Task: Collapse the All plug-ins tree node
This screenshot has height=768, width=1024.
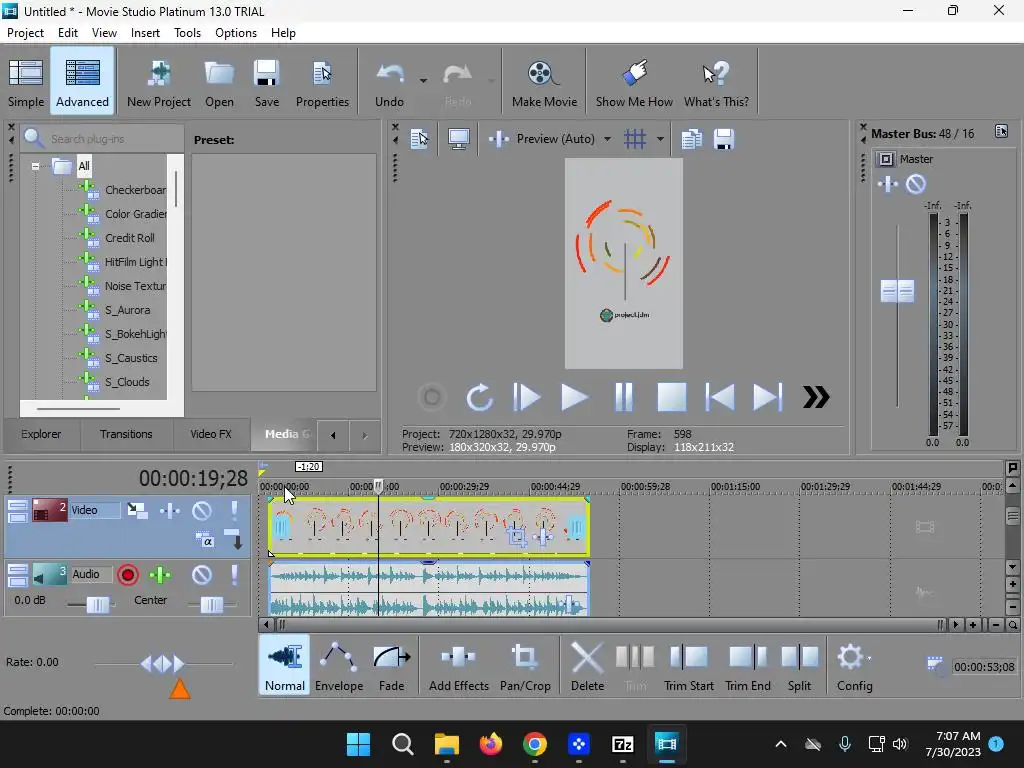Action: [35, 166]
